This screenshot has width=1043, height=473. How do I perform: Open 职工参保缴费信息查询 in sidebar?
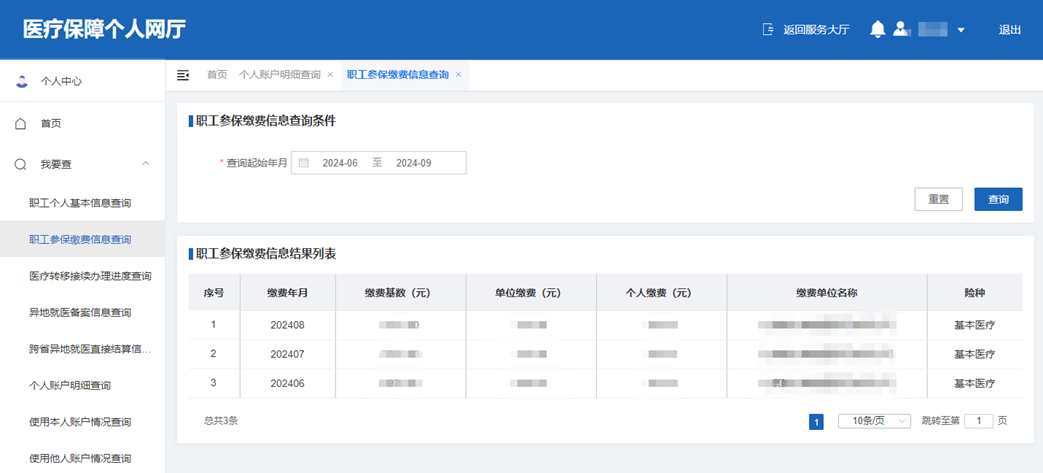coord(82,239)
